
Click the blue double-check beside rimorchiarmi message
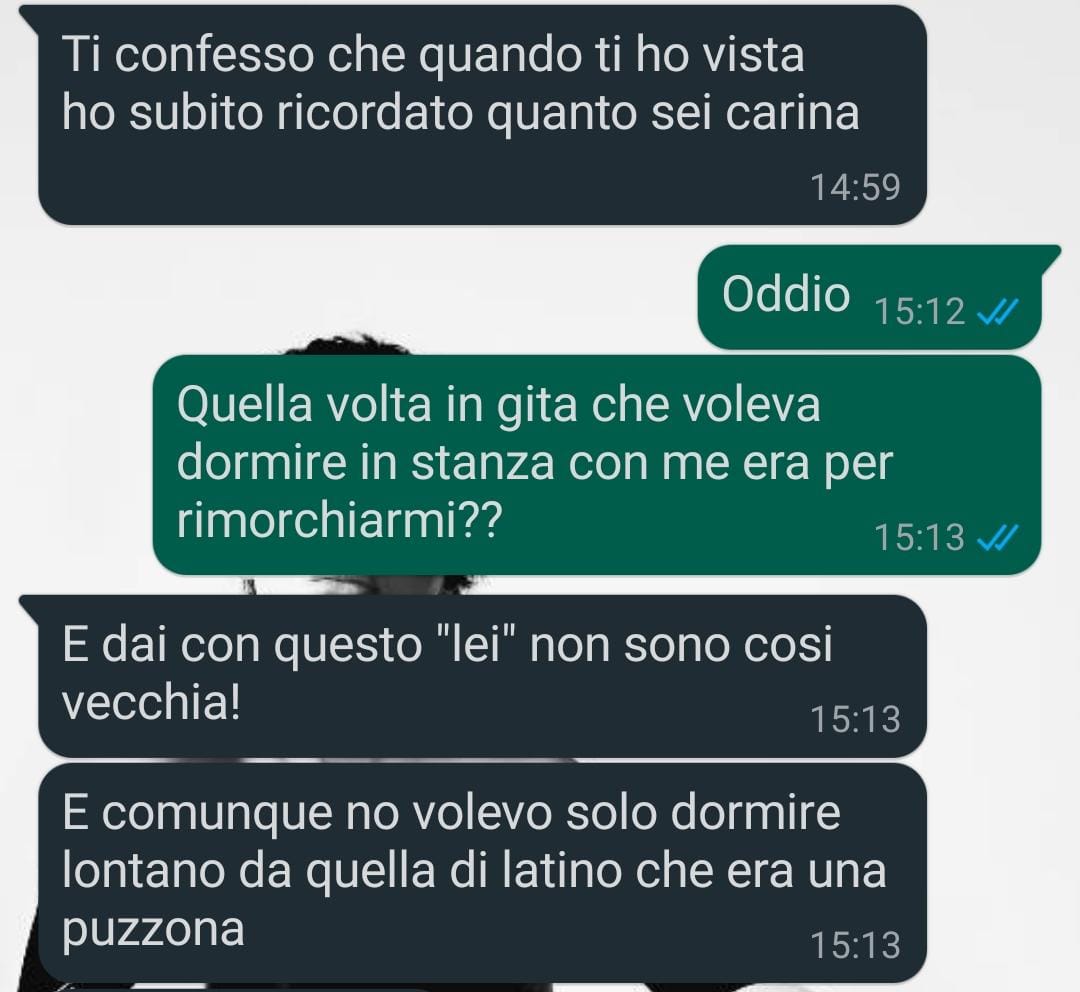click(997, 538)
